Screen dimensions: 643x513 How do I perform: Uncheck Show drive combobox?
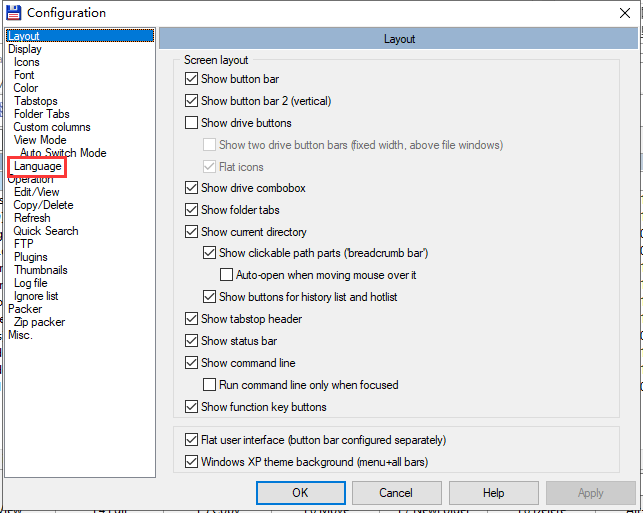point(192,188)
